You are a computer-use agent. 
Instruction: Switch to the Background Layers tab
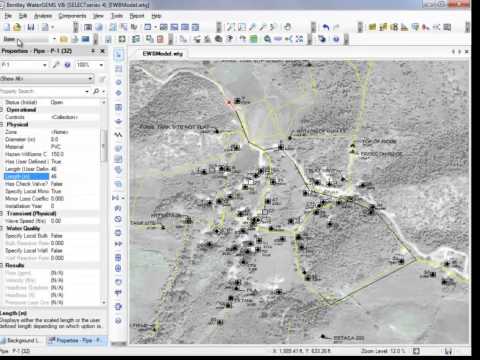coord(22,340)
